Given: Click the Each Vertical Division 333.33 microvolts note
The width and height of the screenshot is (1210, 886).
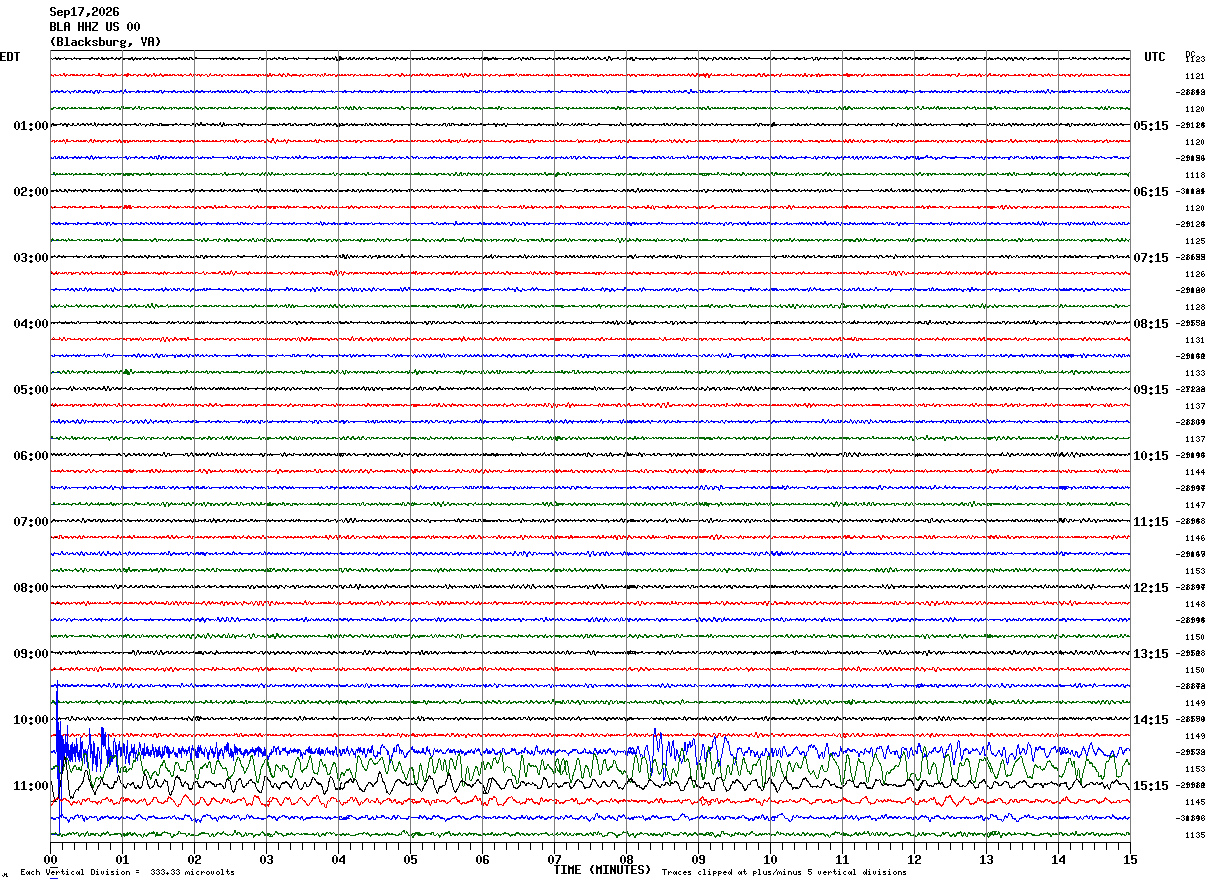Looking at the screenshot, I should pyautogui.click(x=127, y=873).
